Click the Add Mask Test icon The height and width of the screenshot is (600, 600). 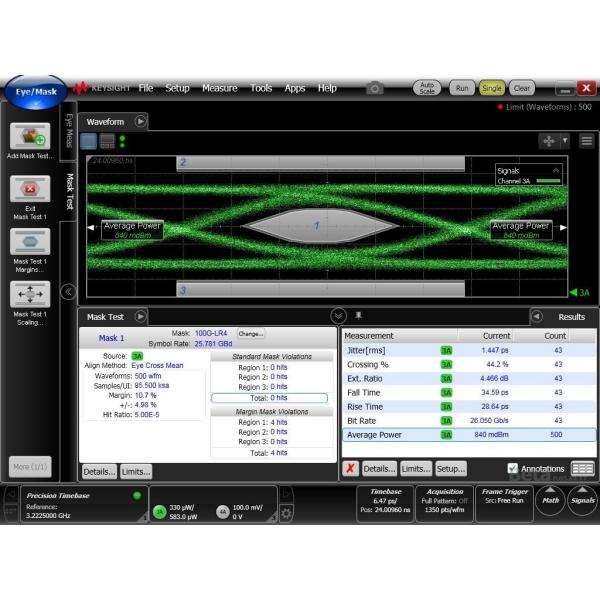(x=29, y=137)
